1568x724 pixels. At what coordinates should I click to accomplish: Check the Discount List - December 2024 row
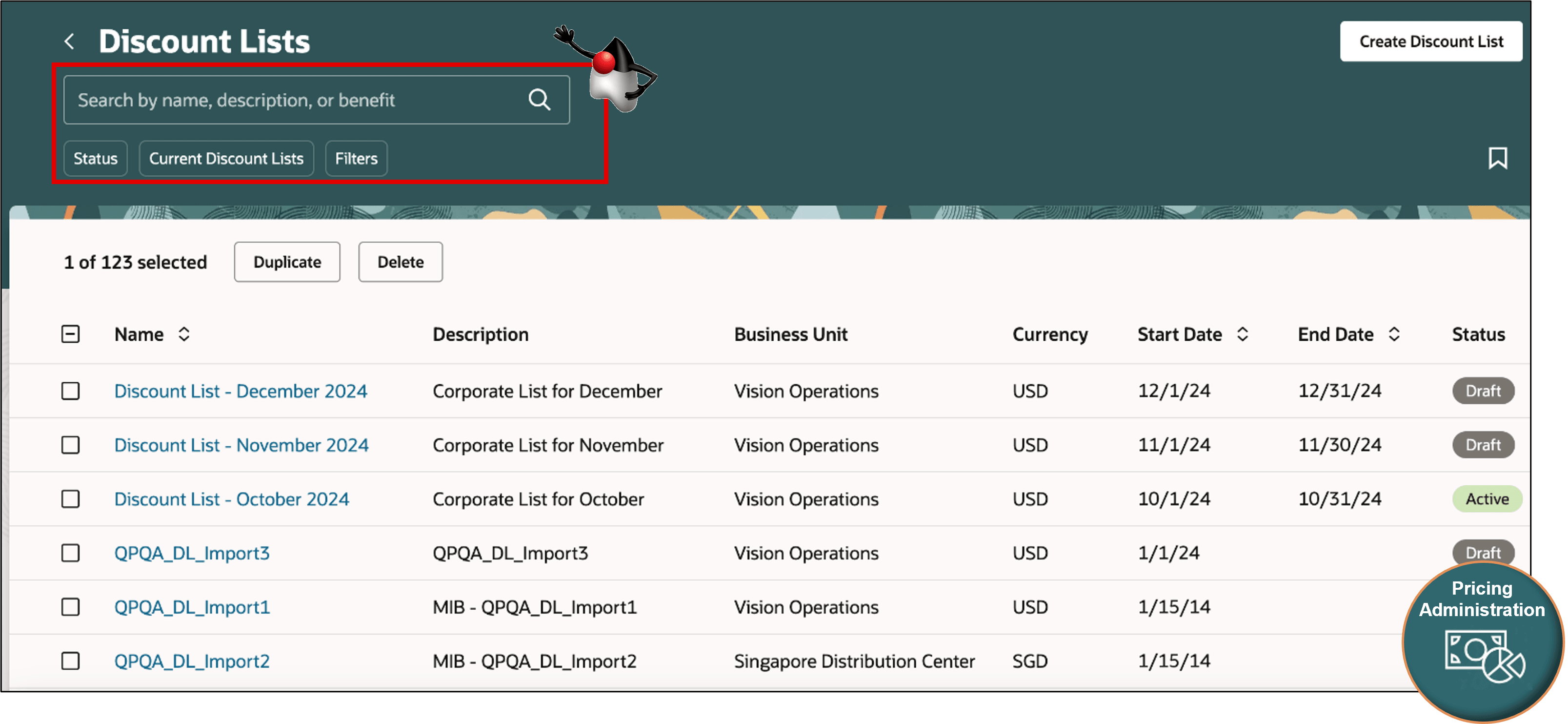tap(71, 391)
